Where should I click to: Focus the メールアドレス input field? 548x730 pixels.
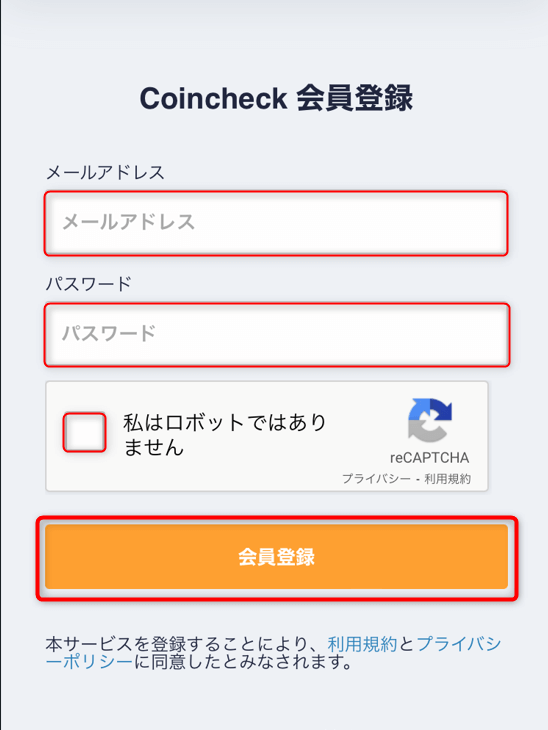click(x=276, y=223)
